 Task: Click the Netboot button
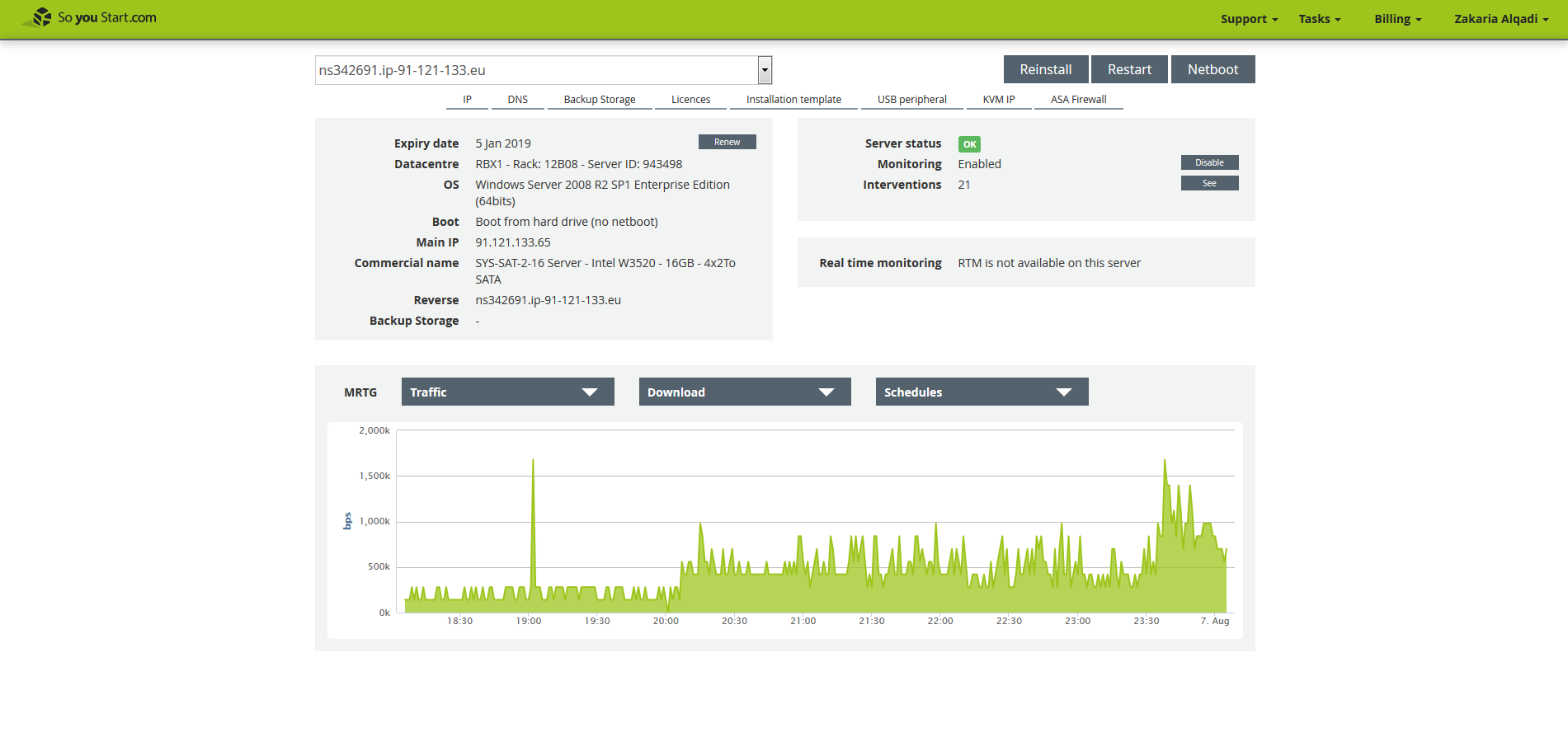[1212, 69]
